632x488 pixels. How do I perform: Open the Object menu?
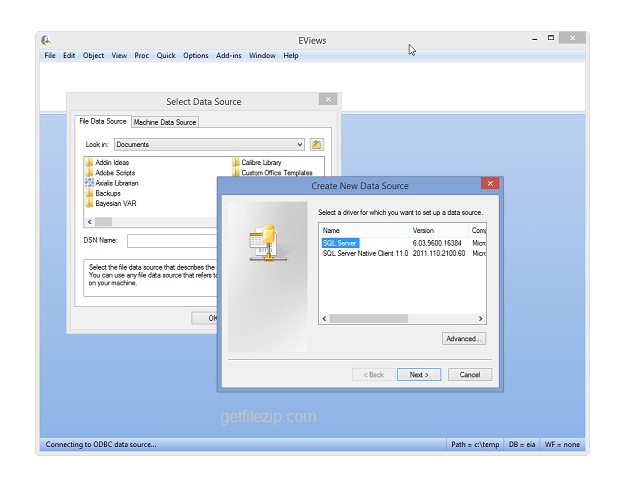click(94, 56)
